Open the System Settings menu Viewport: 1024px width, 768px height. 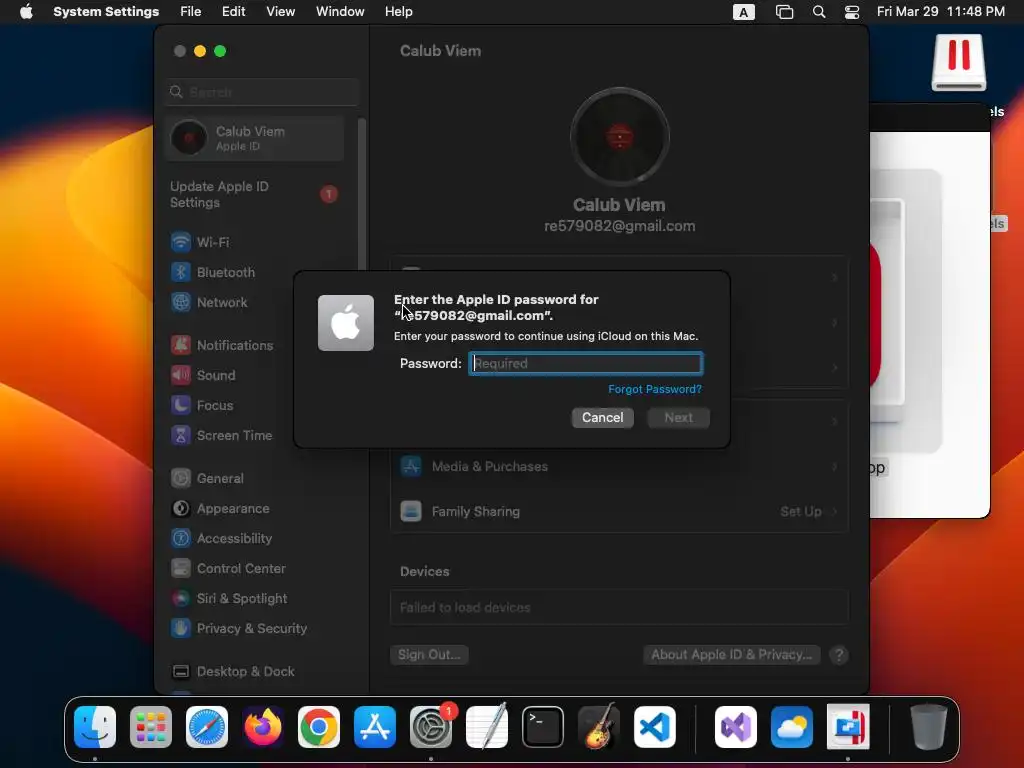coord(106,12)
